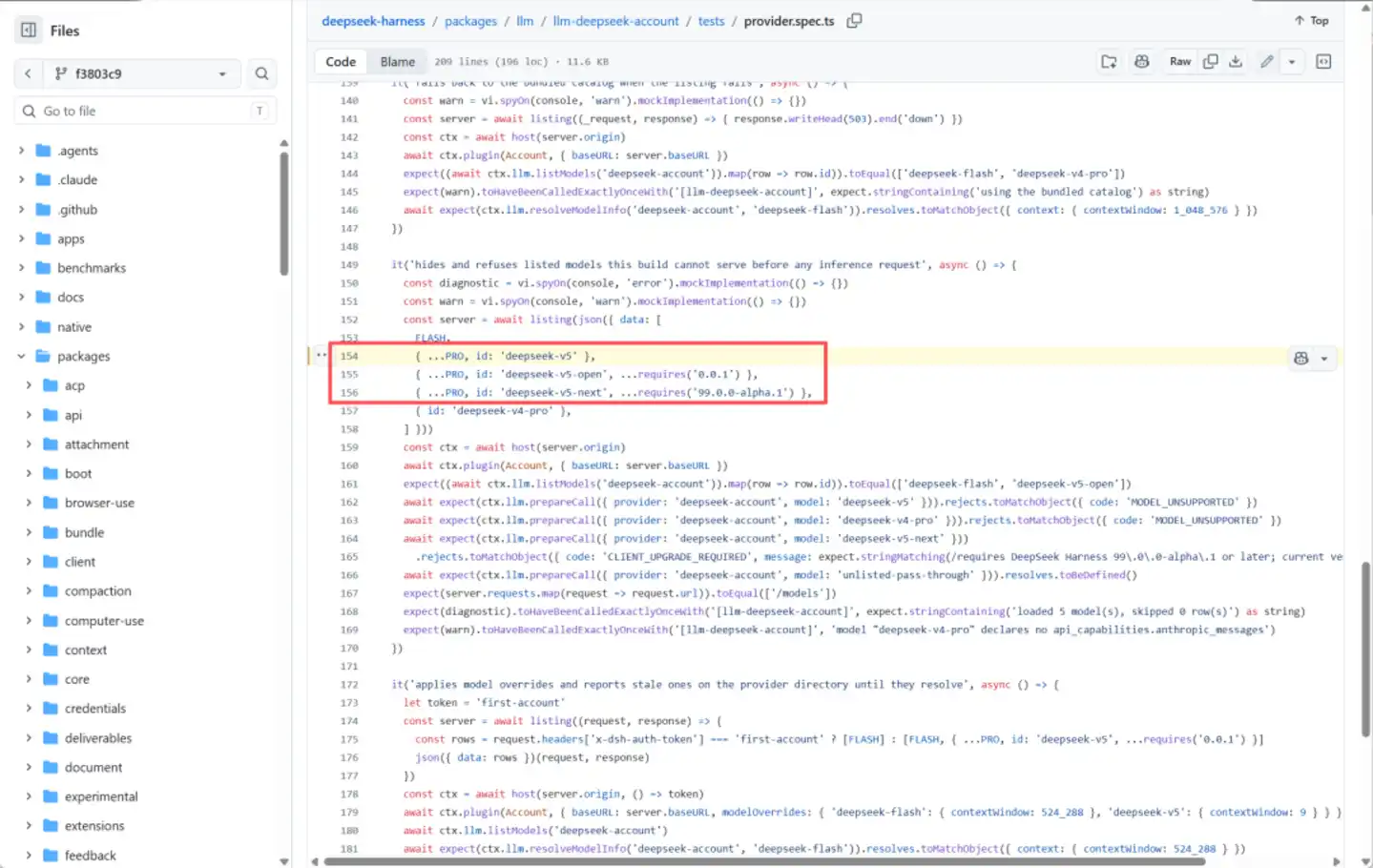The height and width of the screenshot is (868, 1373).
Task: Focus the Go to file field
Action: point(146,111)
